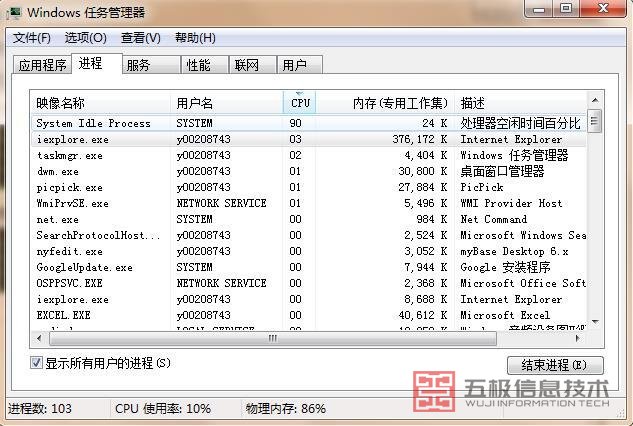
Task: Minimize the Task Manager window
Action: pos(540,10)
